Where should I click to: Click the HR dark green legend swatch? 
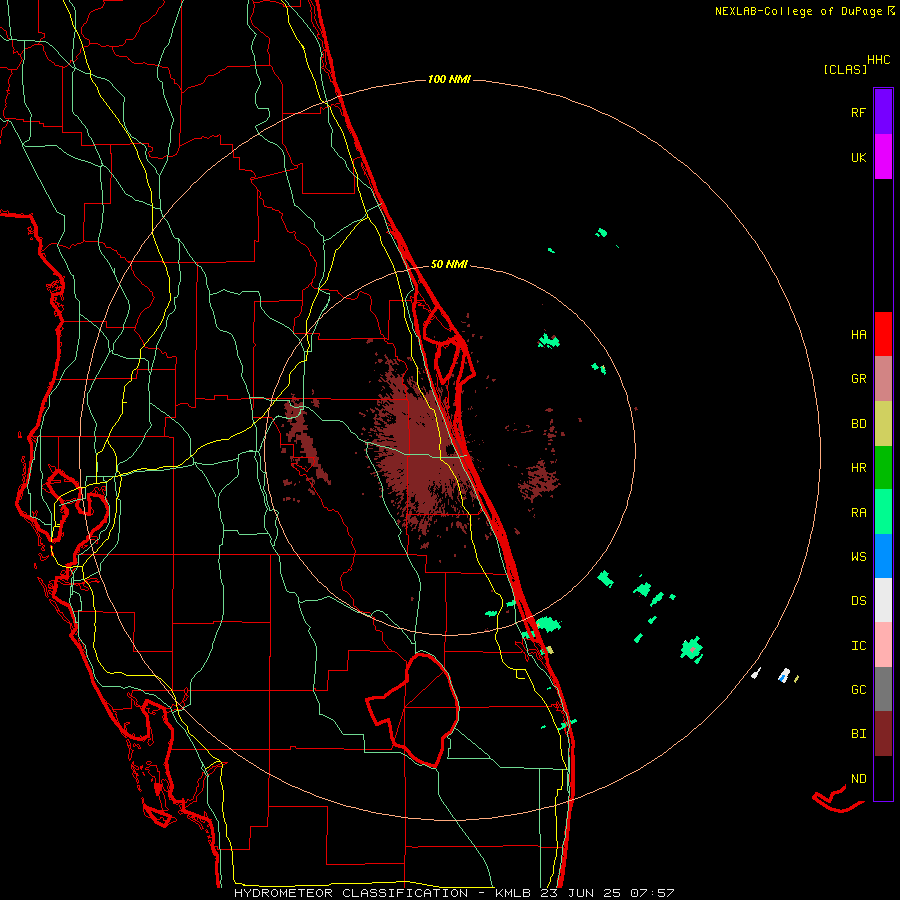(883, 468)
